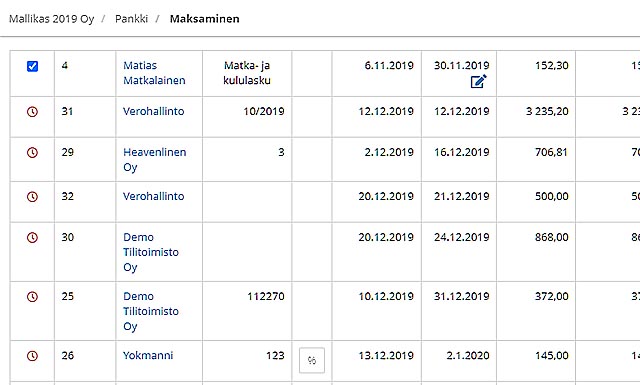Go to Mallikas 2019 Oy in breadcrumb

pos(51,19)
